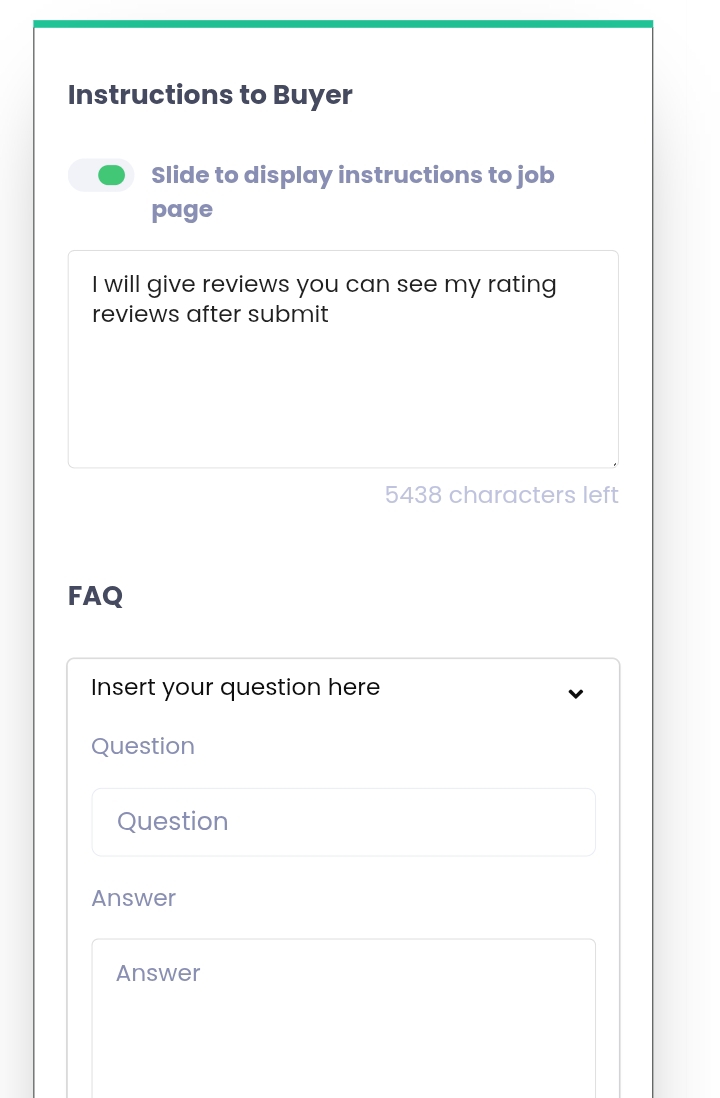Click the FAQ section heading
The image size is (720, 1098).
click(95, 596)
